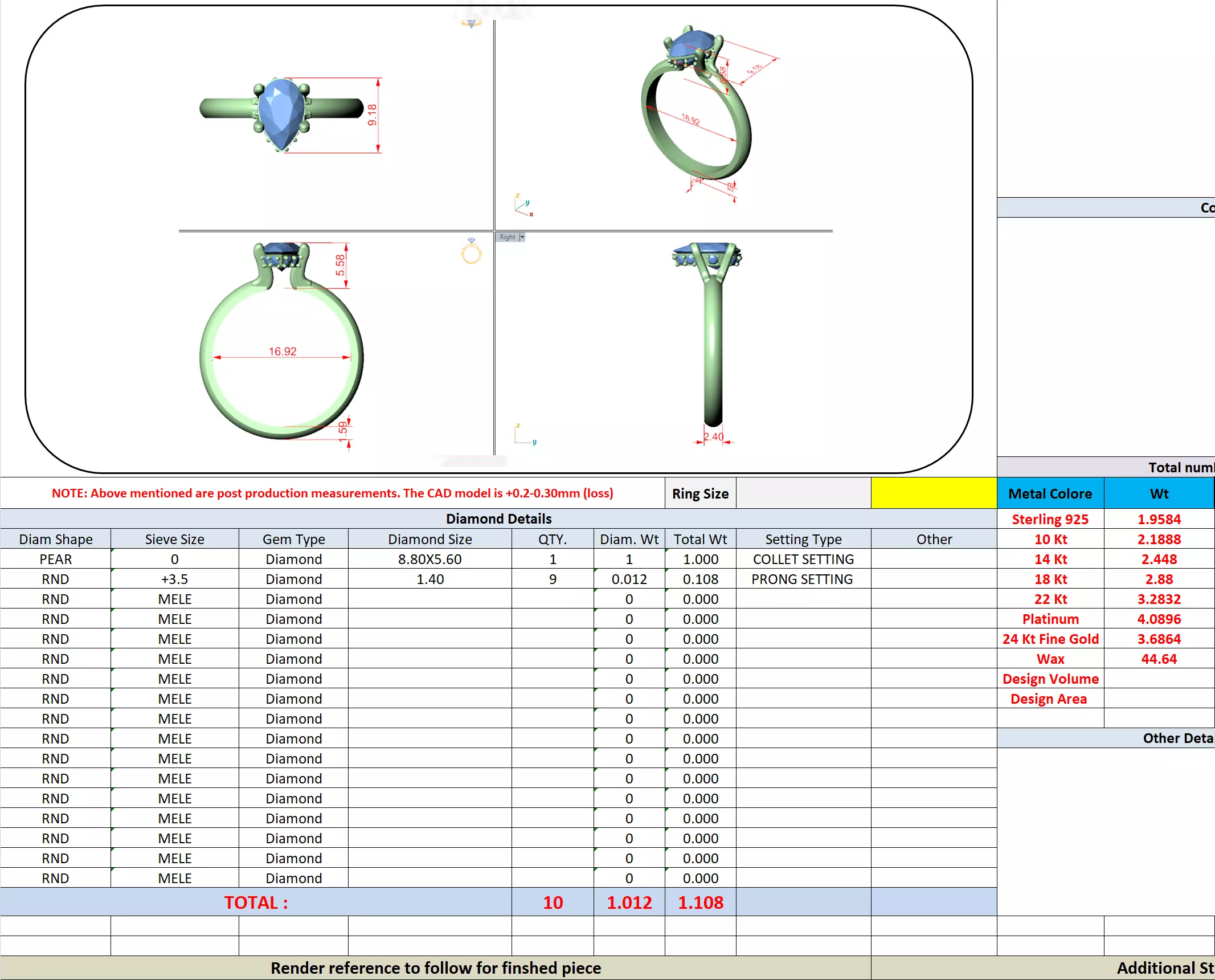Viewport: 1215px width, 980px height.
Task: Click the 16.92 dimension label in front view
Action: (283, 352)
